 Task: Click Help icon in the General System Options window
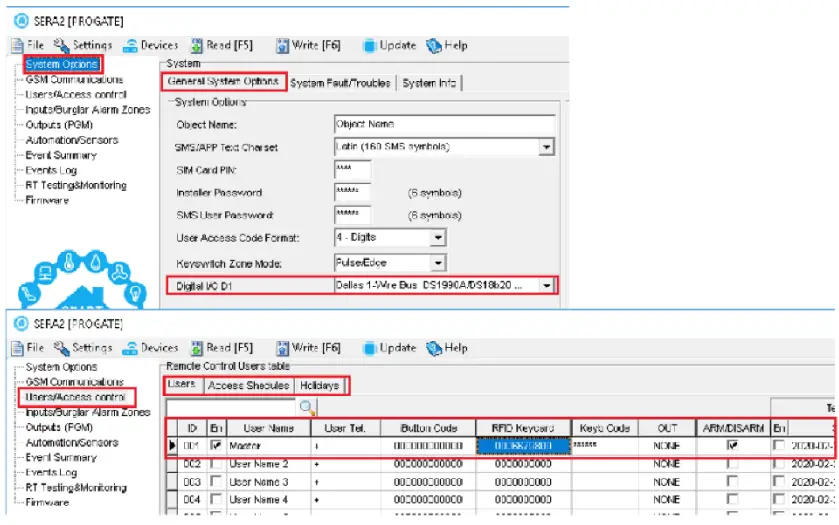(434, 45)
